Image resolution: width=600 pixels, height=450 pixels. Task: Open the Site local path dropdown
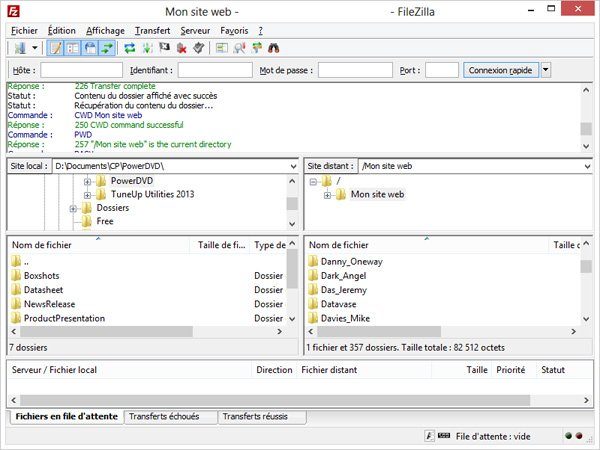293,166
